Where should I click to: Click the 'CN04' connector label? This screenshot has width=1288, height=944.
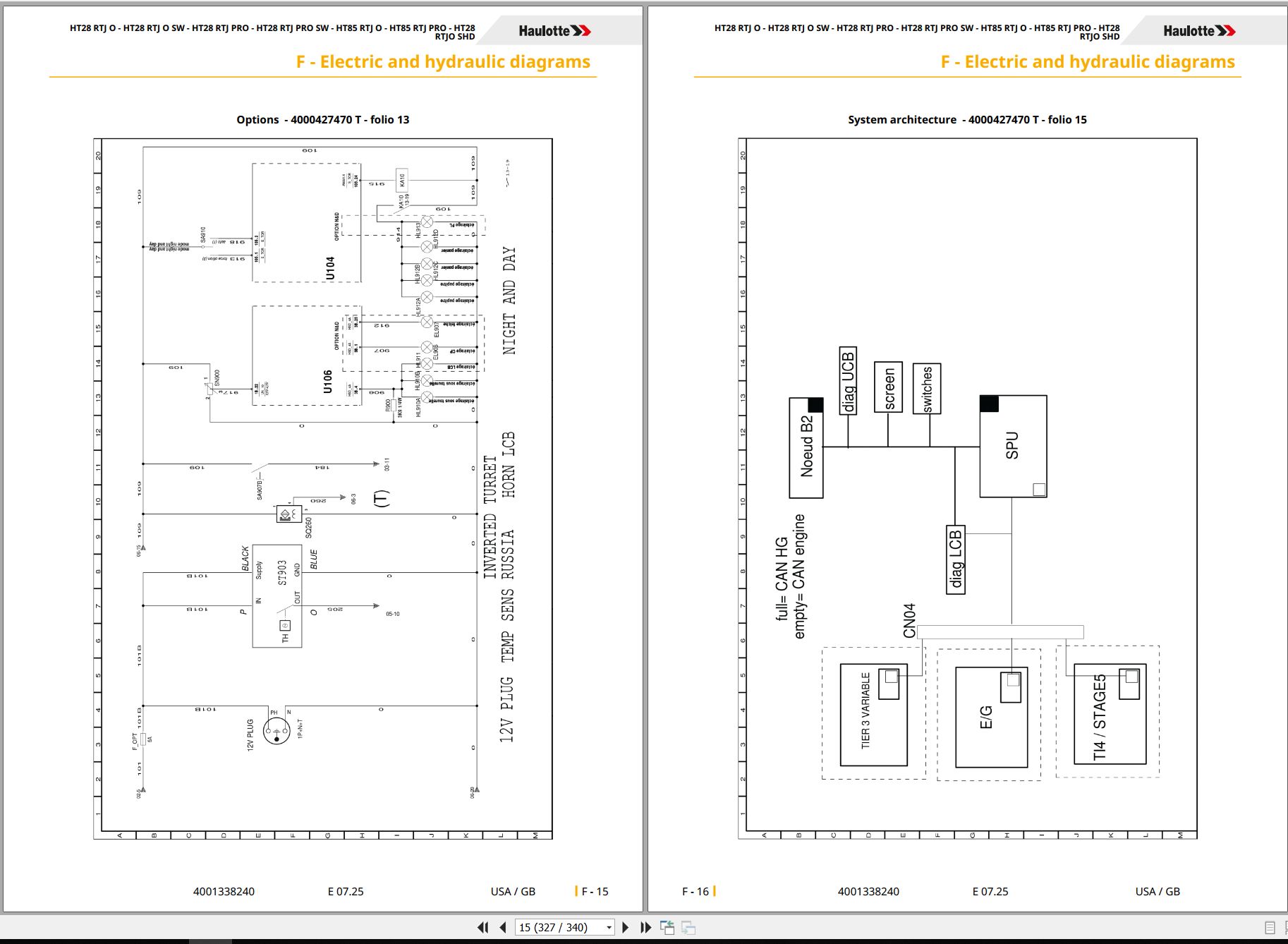(x=909, y=621)
